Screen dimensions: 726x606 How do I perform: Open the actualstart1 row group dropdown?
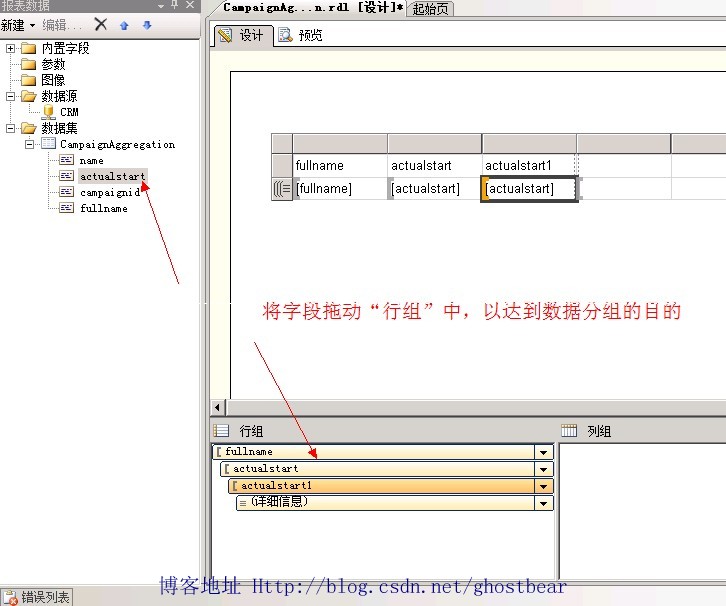pos(544,486)
